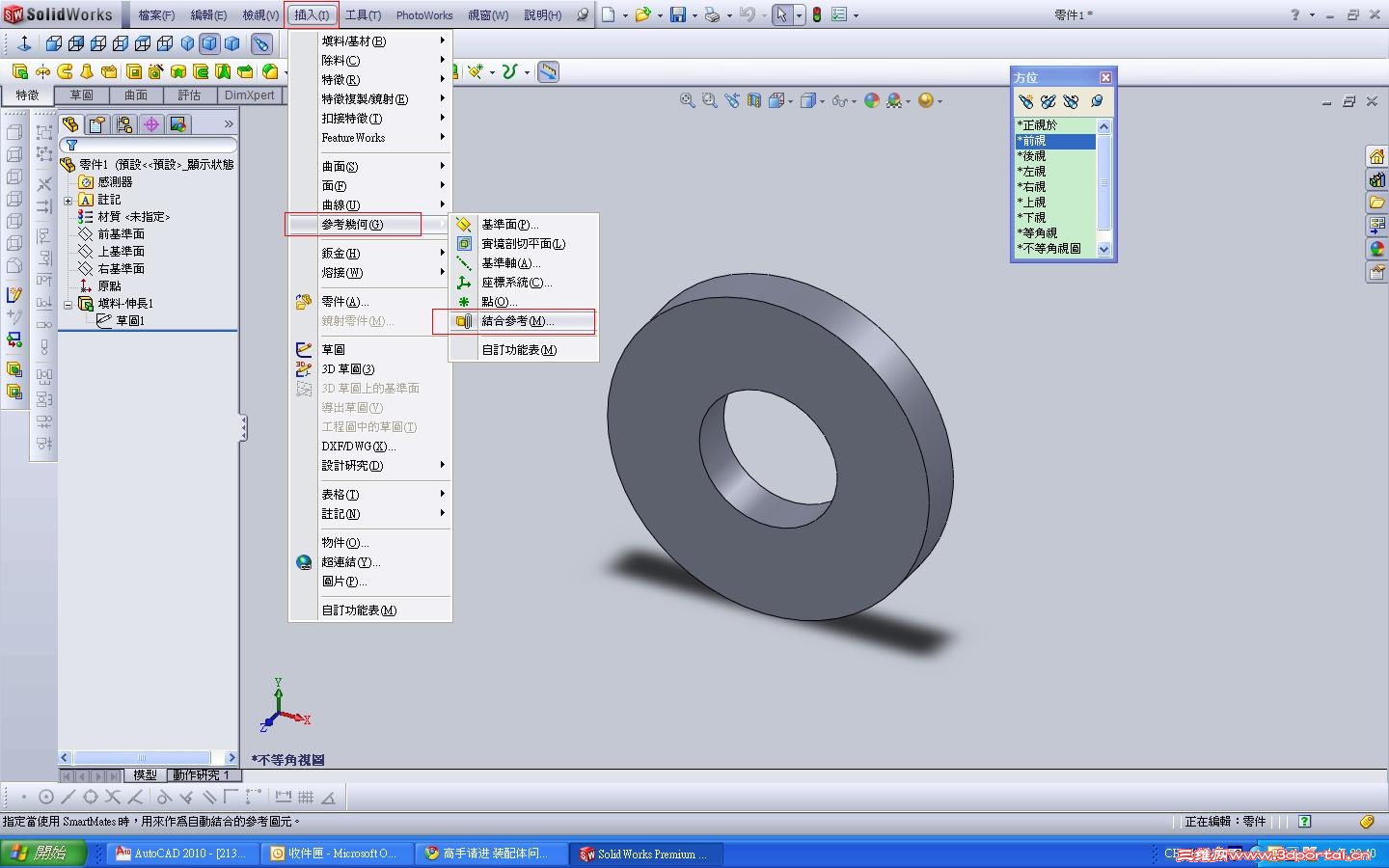Open the New Document dropdown arrow
The image size is (1389, 868).
pyautogui.click(x=625, y=15)
